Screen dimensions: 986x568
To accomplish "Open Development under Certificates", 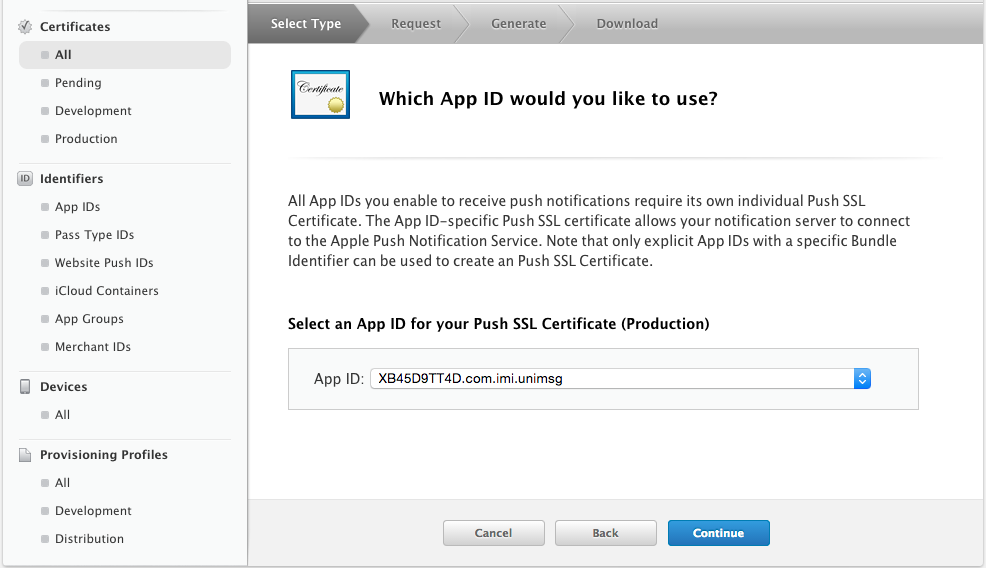I will tap(93, 111).
